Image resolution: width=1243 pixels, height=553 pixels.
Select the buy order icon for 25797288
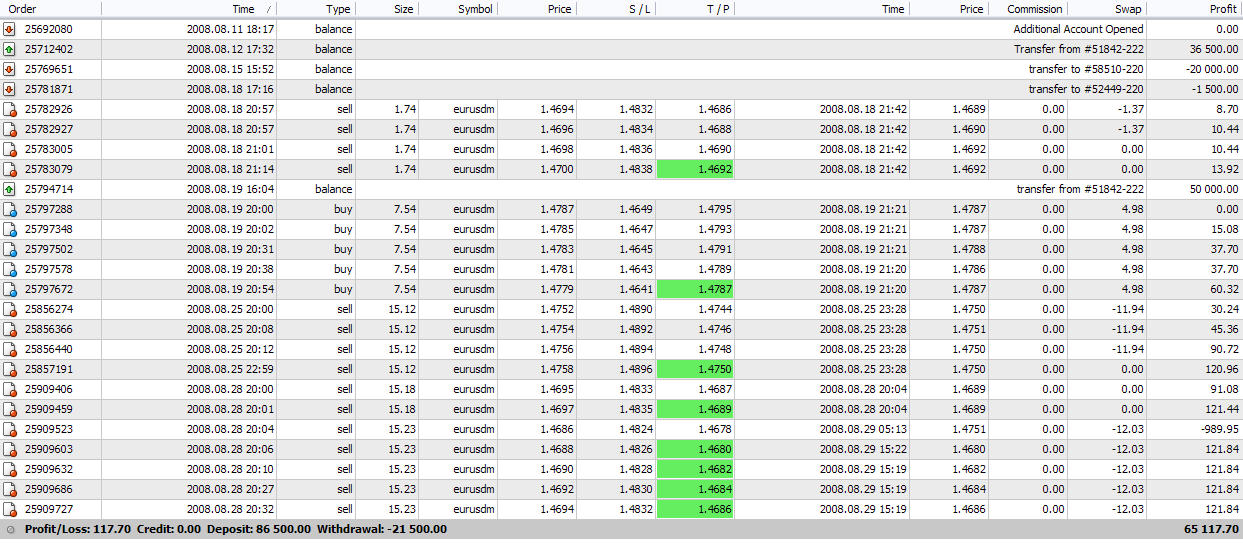click(x=9, y=209)
